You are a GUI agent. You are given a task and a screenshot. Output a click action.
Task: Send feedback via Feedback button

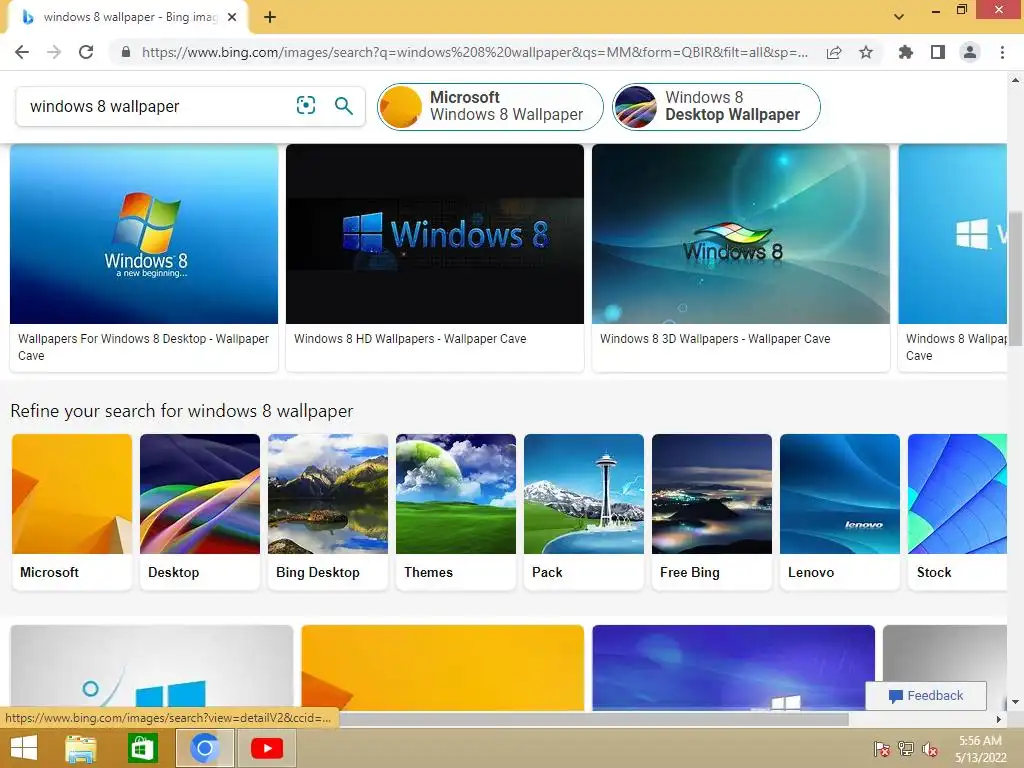click(x=925, y=696)
